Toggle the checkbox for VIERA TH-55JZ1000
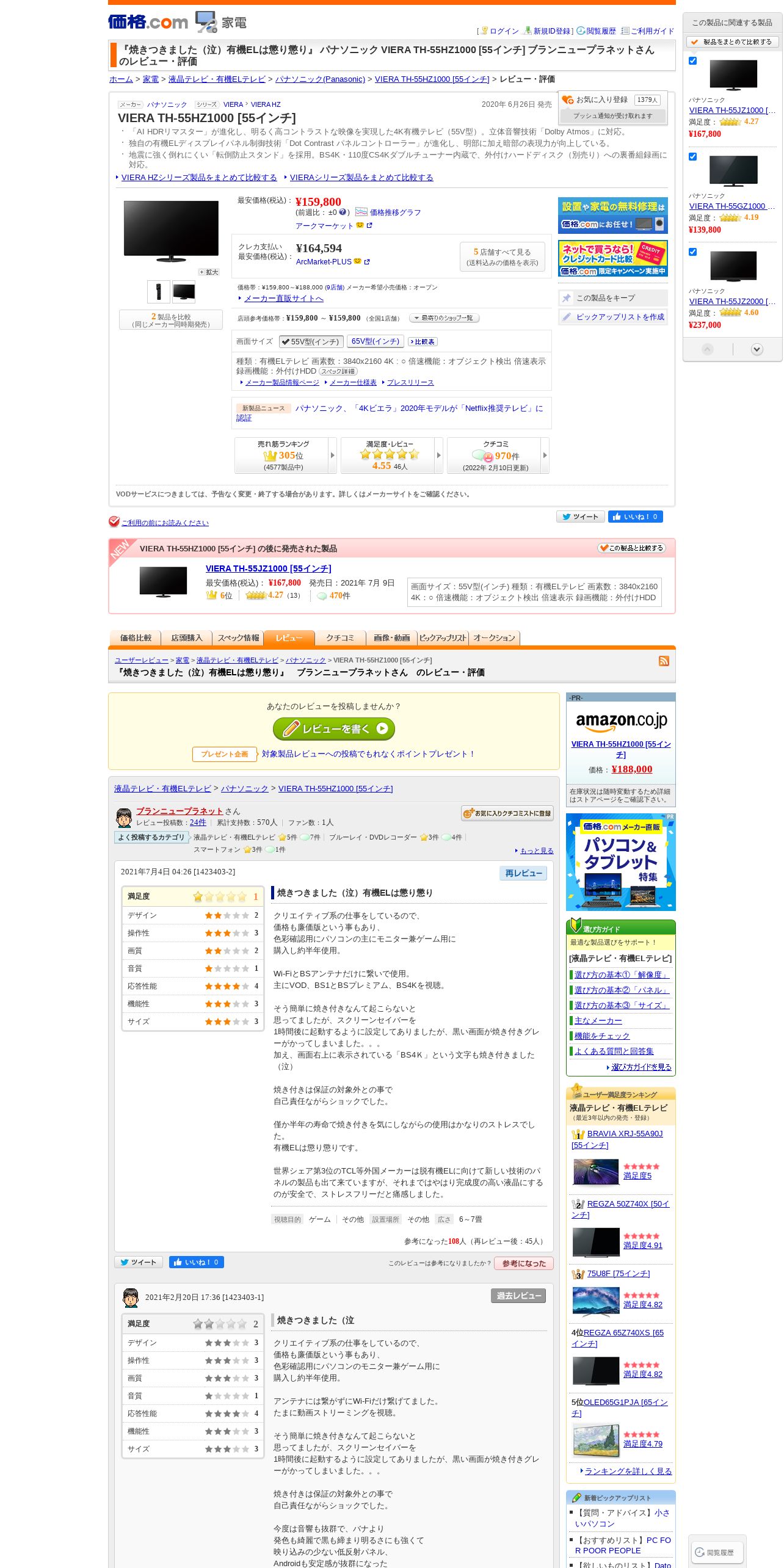The height and width of the screenshot is (1568, 784). pos(692,61)
